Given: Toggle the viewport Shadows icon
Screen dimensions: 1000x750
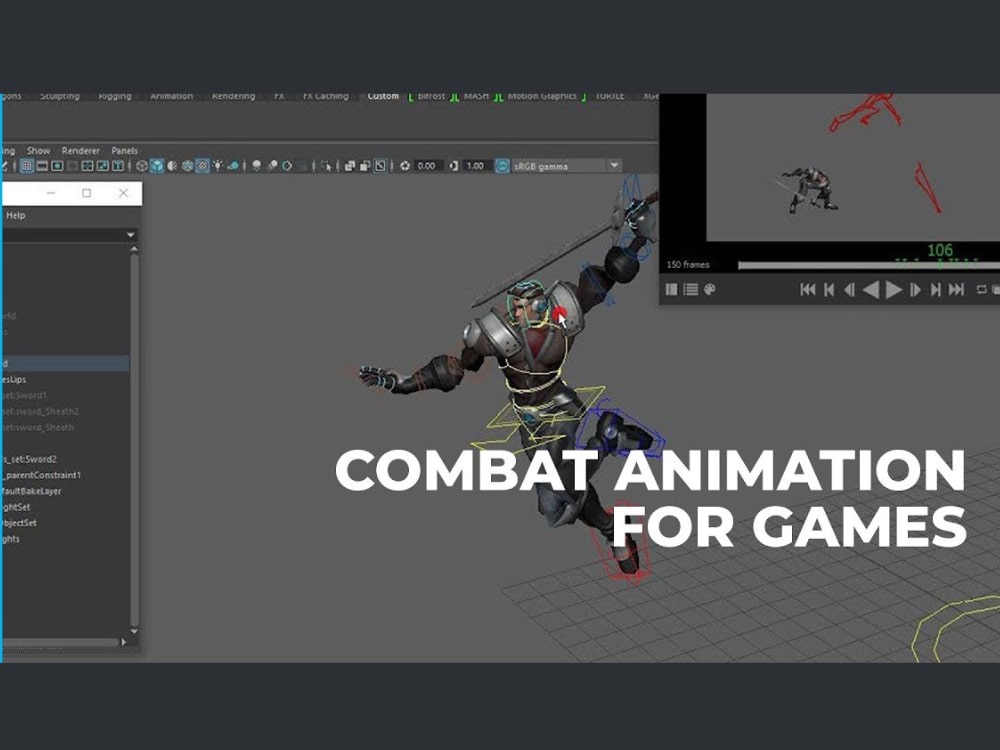Looking at the screenshot, I should tap(233, 166).
